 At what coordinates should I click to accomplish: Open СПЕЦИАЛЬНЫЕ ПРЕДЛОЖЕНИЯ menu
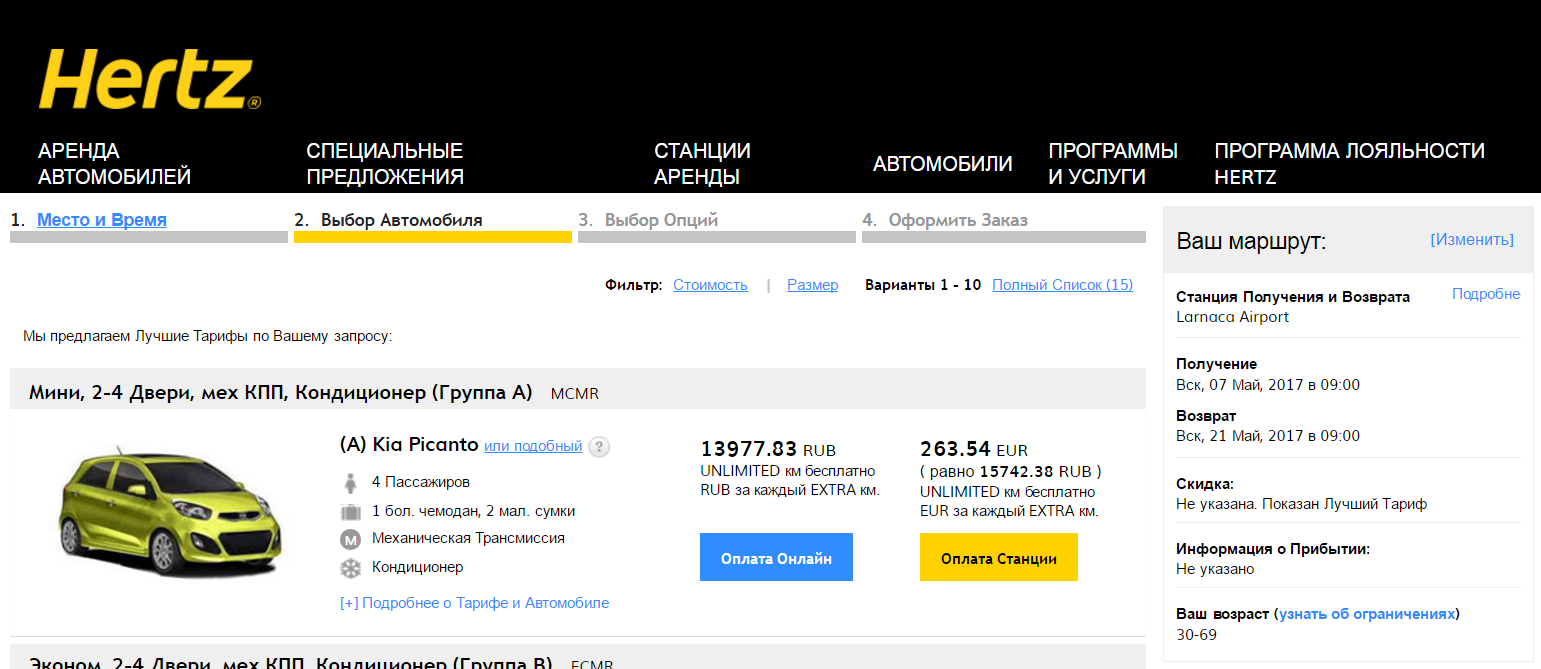385,164
